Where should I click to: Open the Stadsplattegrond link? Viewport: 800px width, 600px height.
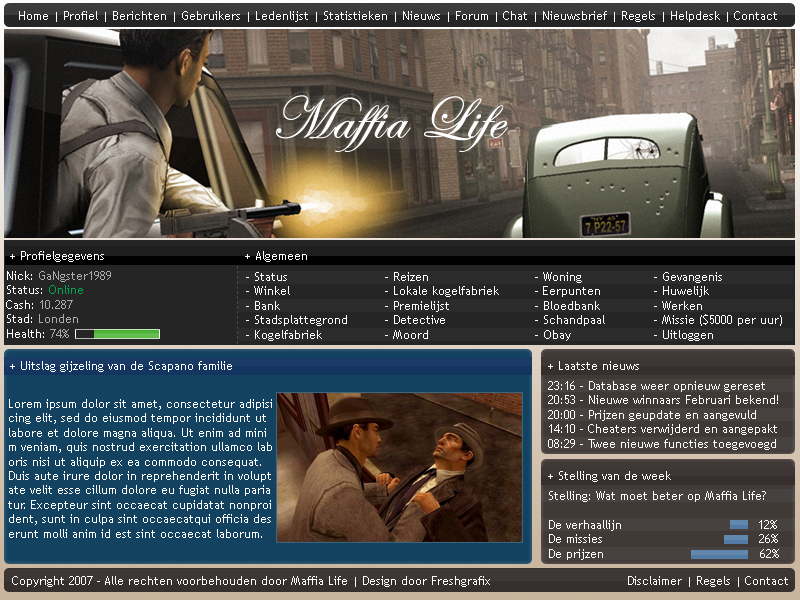[x=301, y=320]
